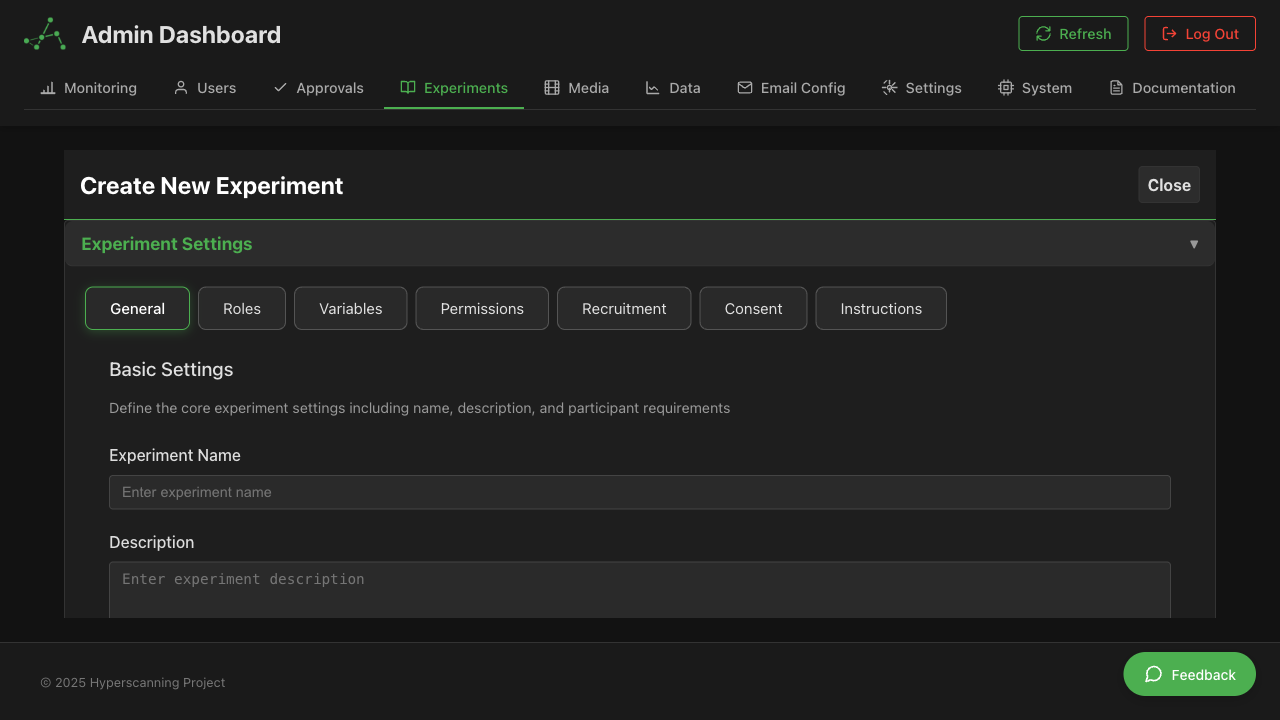Collapse the Experiment Settings section
This screenshot has width=1280, height=720.
pos(1194,243)
